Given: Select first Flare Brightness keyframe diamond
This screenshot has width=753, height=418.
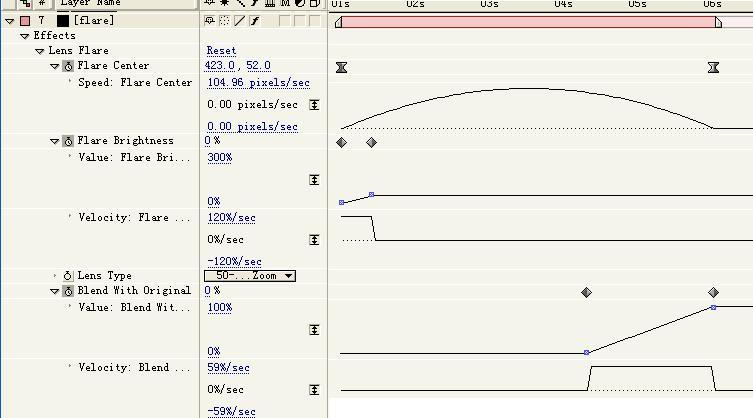Looking at the screenshot, I should (x=341, y=143).
